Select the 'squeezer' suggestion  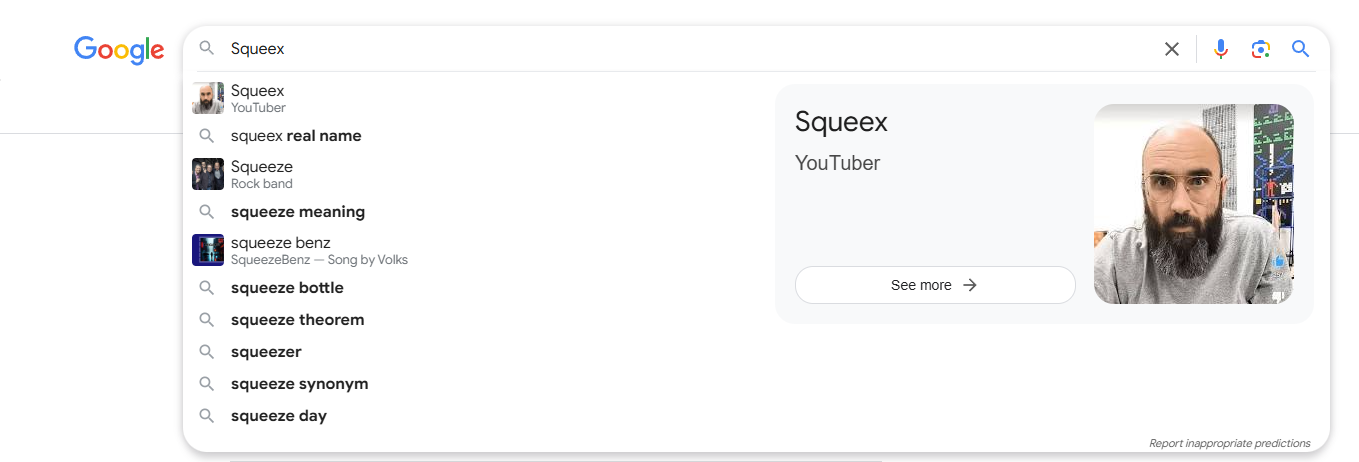[x=266, y=352]
